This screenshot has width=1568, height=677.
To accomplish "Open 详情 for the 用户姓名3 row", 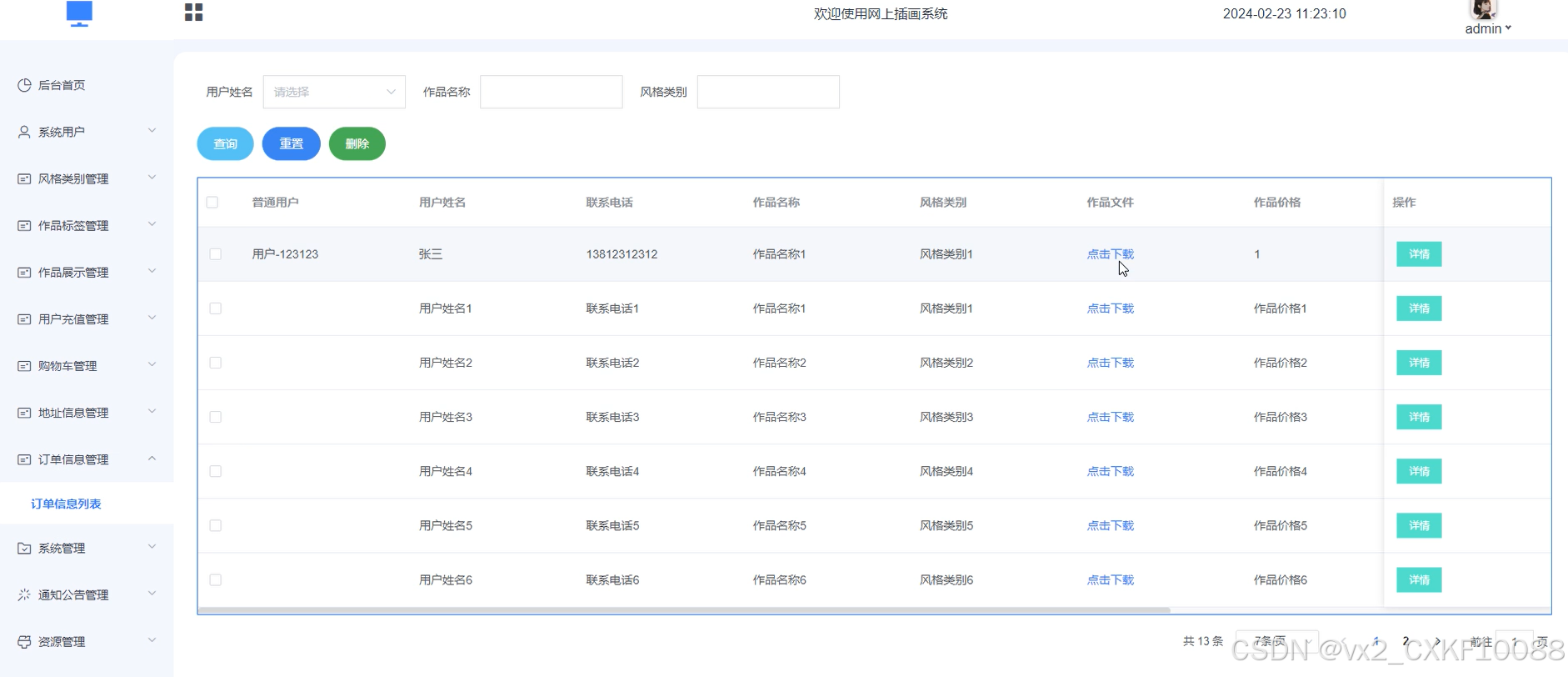I will coord(1419,417).
